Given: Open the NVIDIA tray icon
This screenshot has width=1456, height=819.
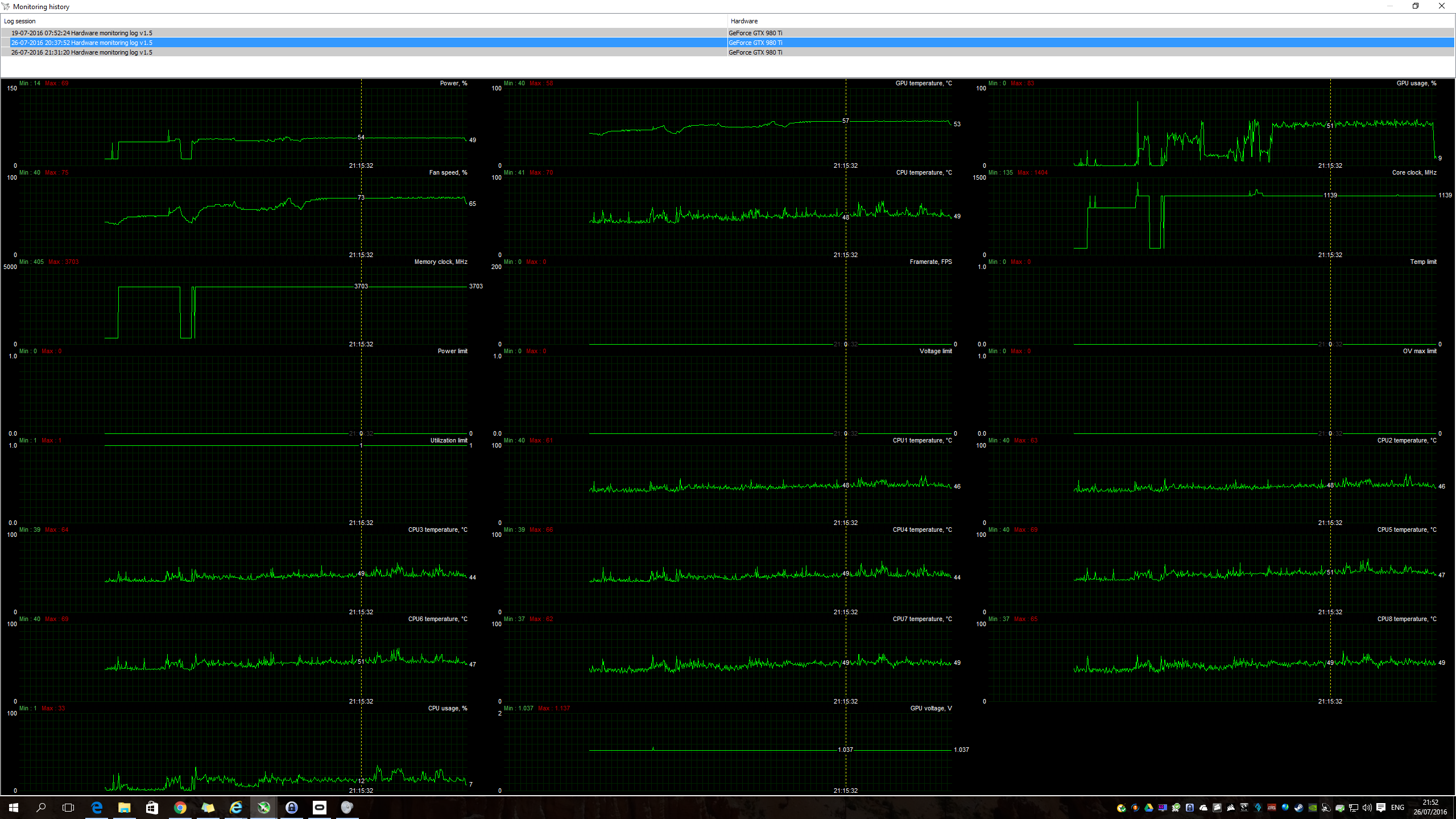Looking at the screenshot, I should coord(1313,808).
